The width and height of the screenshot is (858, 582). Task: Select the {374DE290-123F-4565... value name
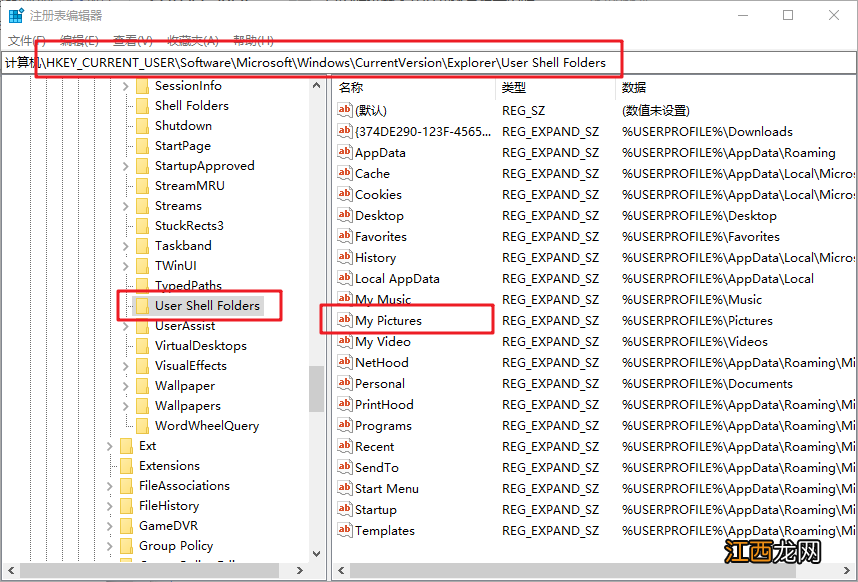[423, 131]
